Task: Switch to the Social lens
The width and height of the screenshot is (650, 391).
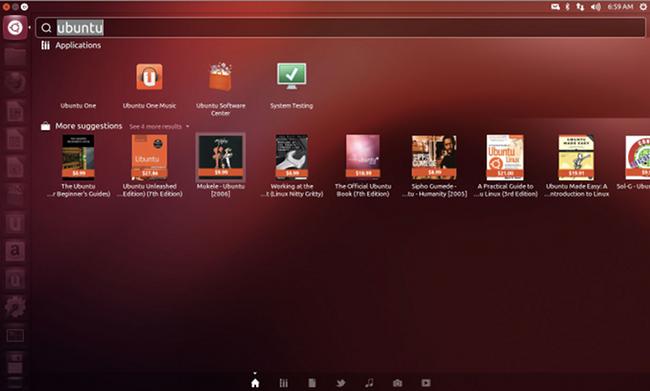Action: point(341,383)
